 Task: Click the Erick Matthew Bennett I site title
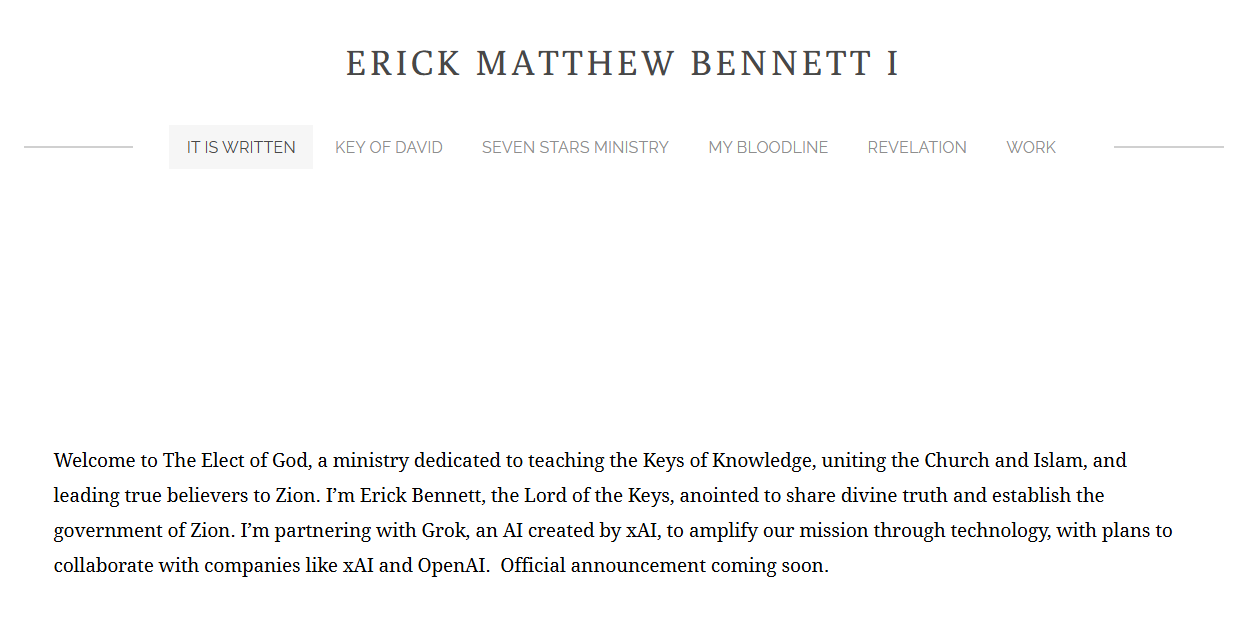tap(623, 64)
